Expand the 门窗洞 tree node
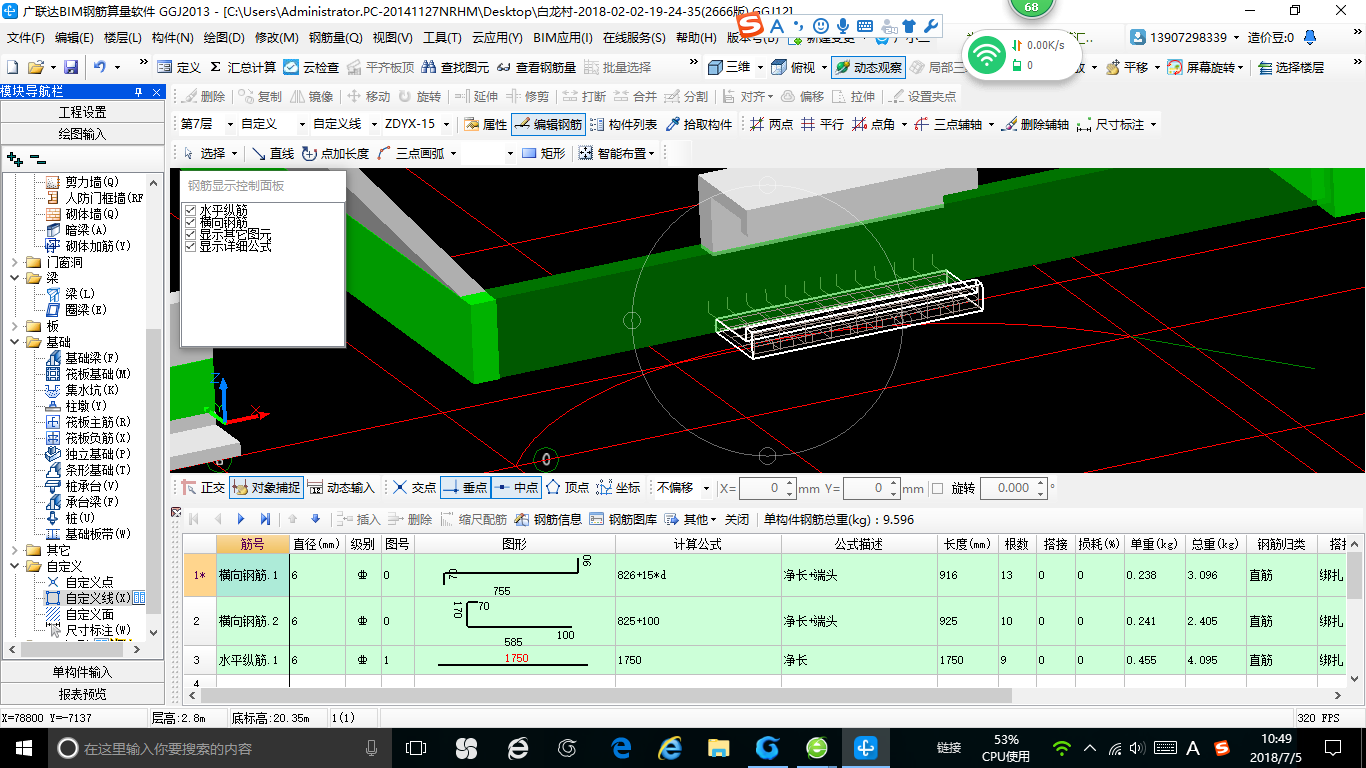1366x768 pixels. point(13,262)
